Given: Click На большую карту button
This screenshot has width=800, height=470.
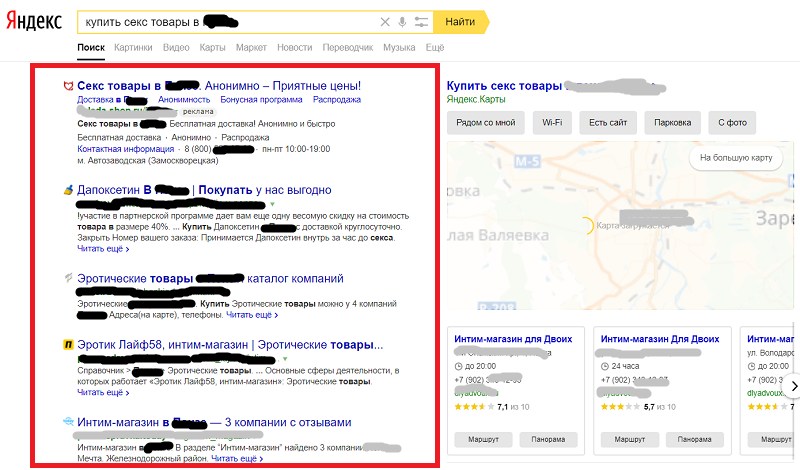Looking at the screenshot, I should [x=736, y=158].
